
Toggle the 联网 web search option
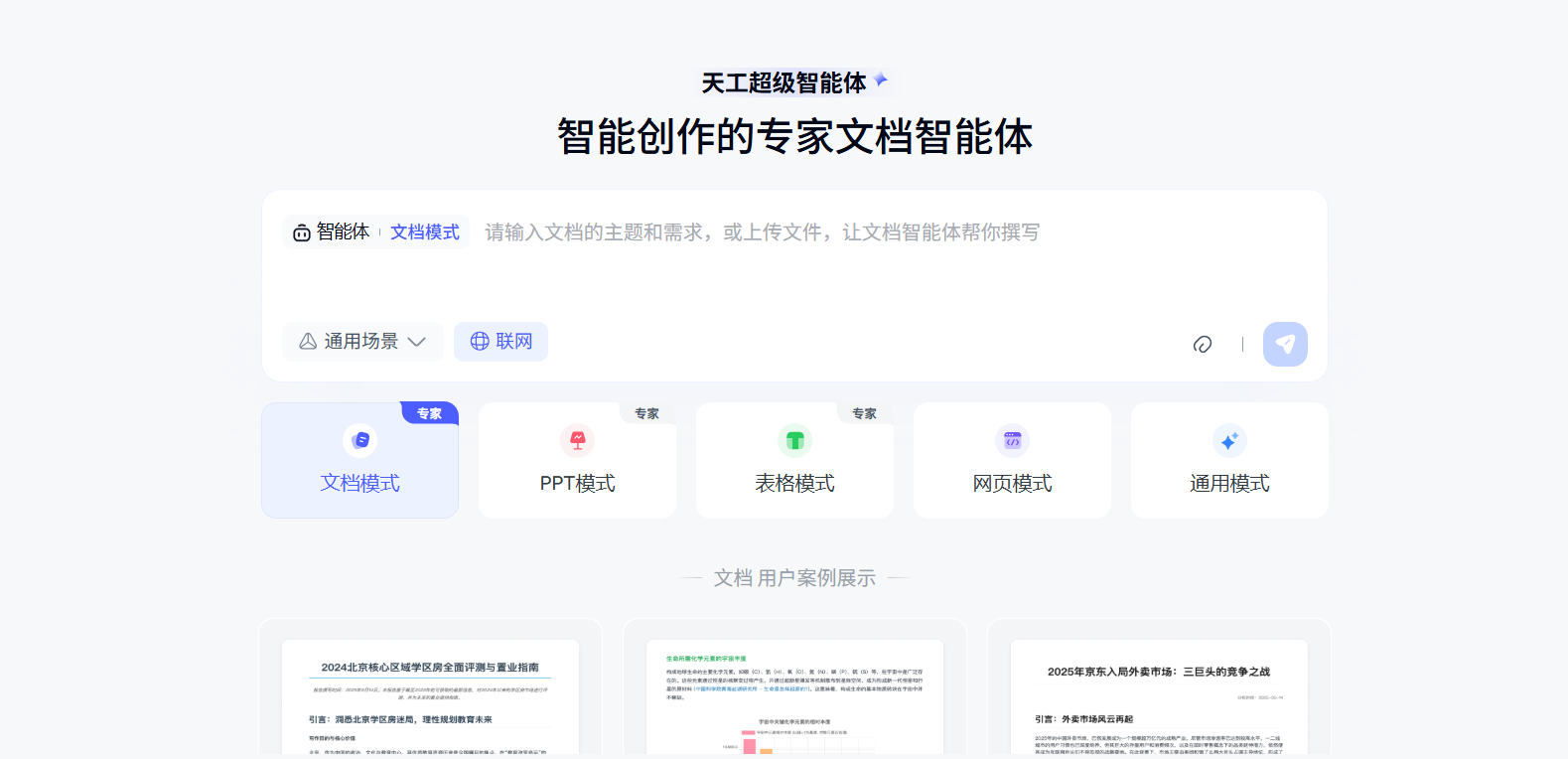click(500, 342)
